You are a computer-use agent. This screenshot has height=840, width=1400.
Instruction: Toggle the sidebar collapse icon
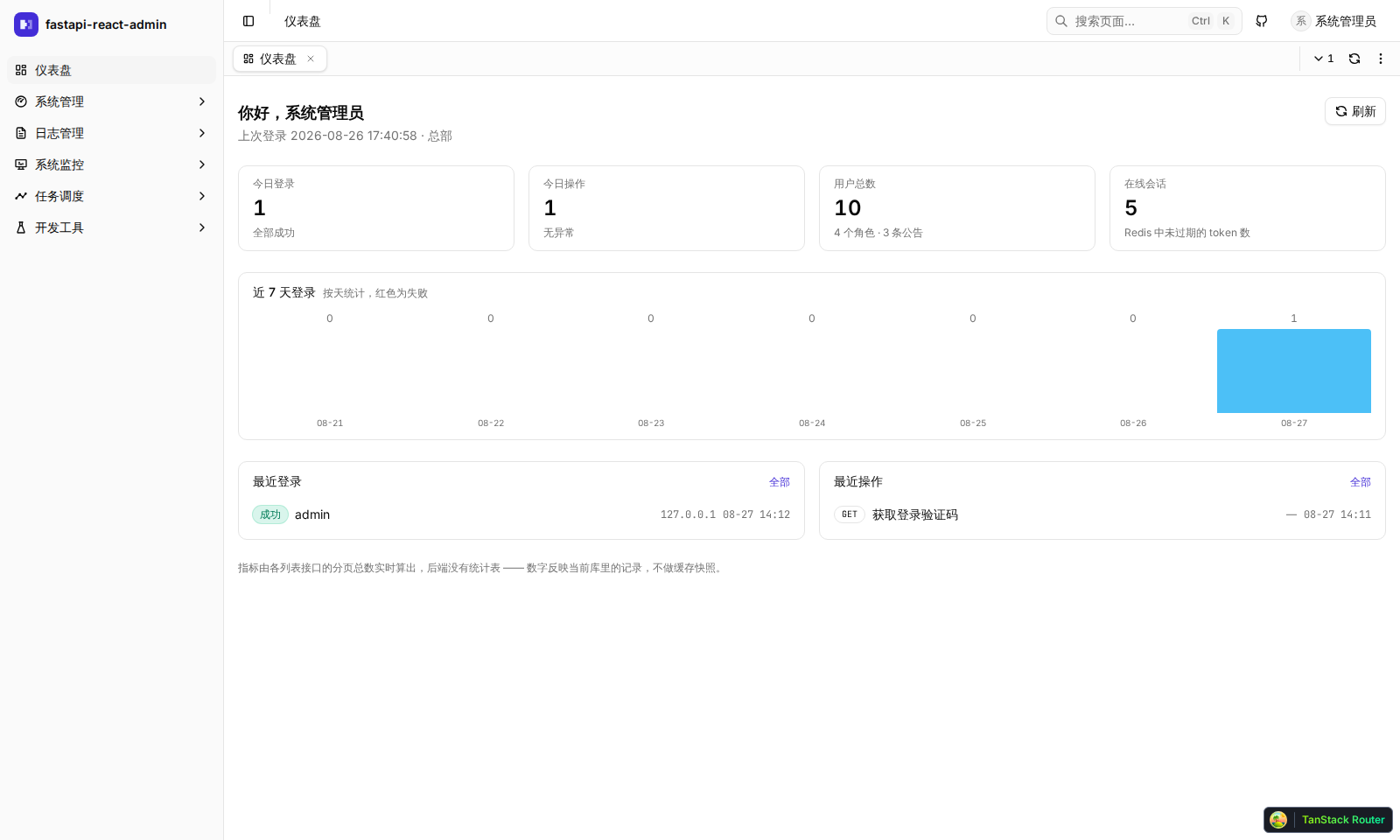click(x=248, y=21)
